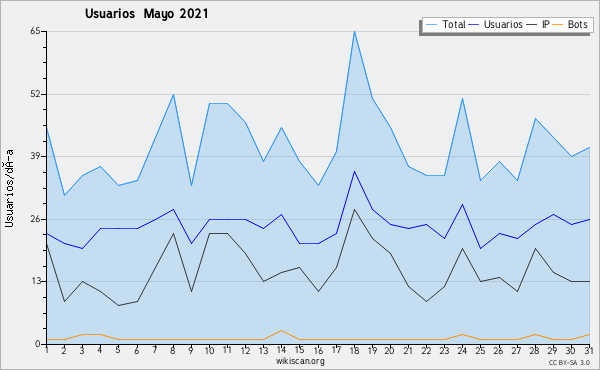Click the y-axis value 13
Viewport: 600px width, 370px height.
[35, 281]
